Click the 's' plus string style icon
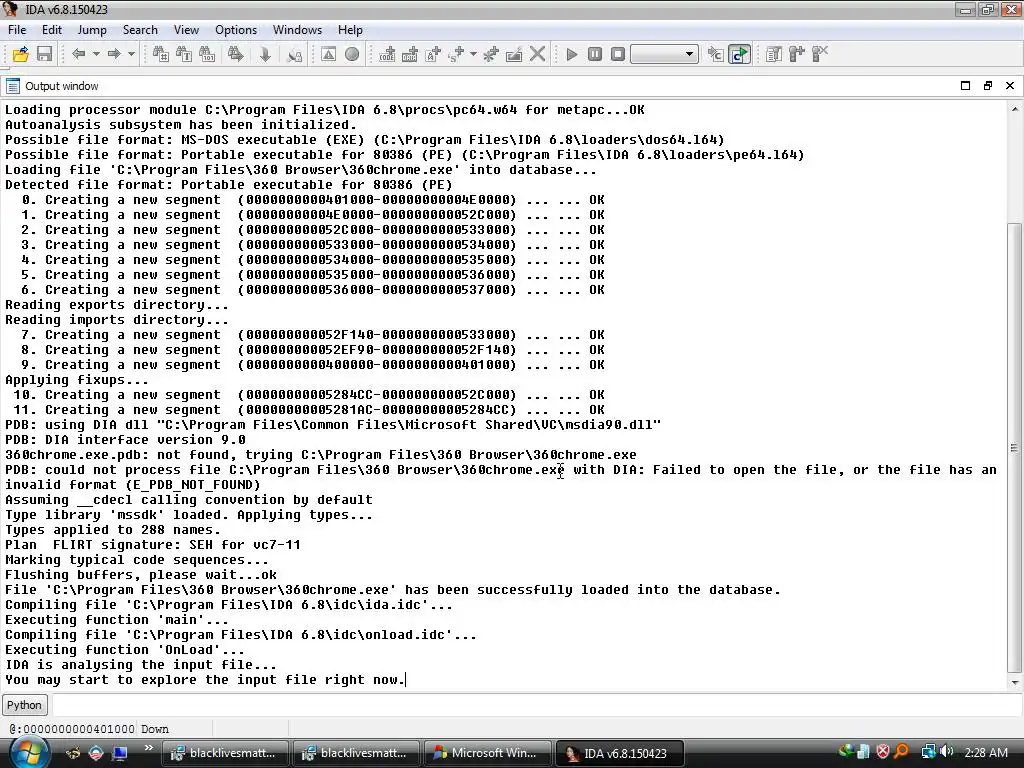Image resolution: width=1024 pixels, height=768 pixels. pos(456,54)
